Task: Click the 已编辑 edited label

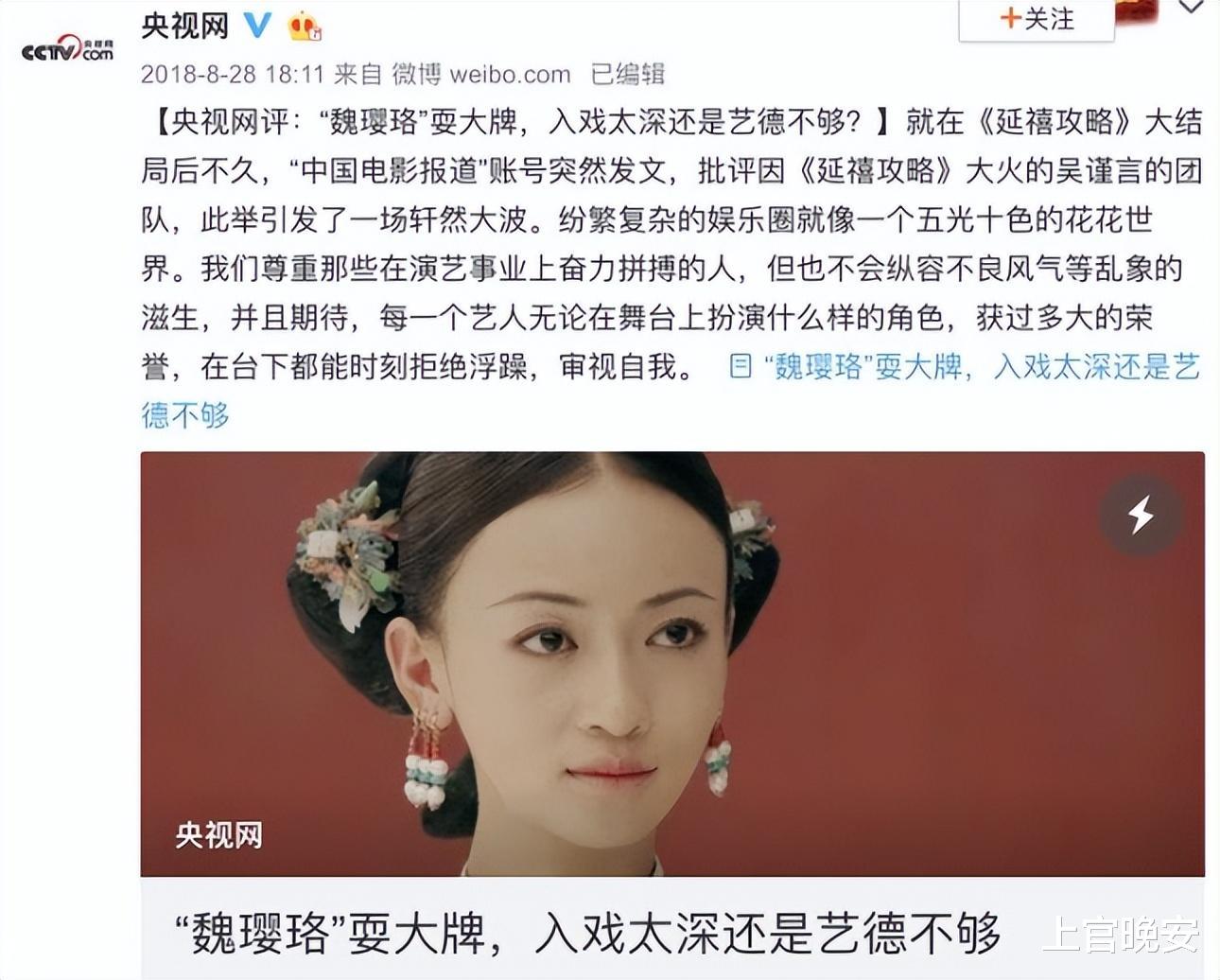Action: click(x=628, y=74)
